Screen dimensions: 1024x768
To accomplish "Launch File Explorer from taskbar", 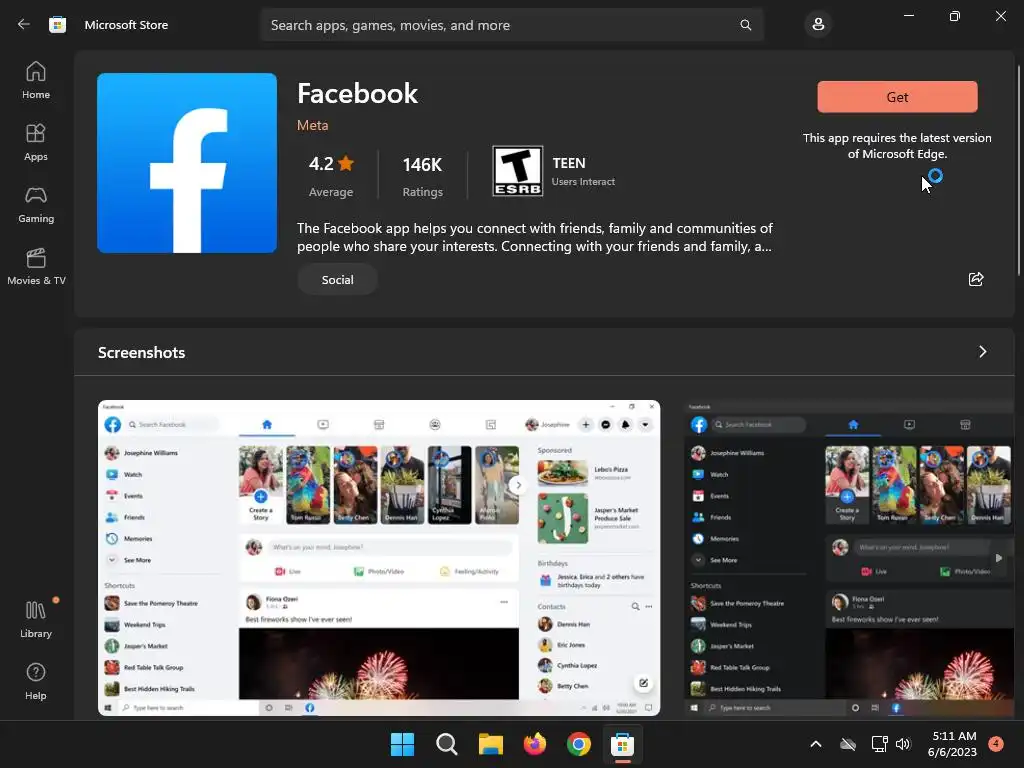I will tap(490, 744).
